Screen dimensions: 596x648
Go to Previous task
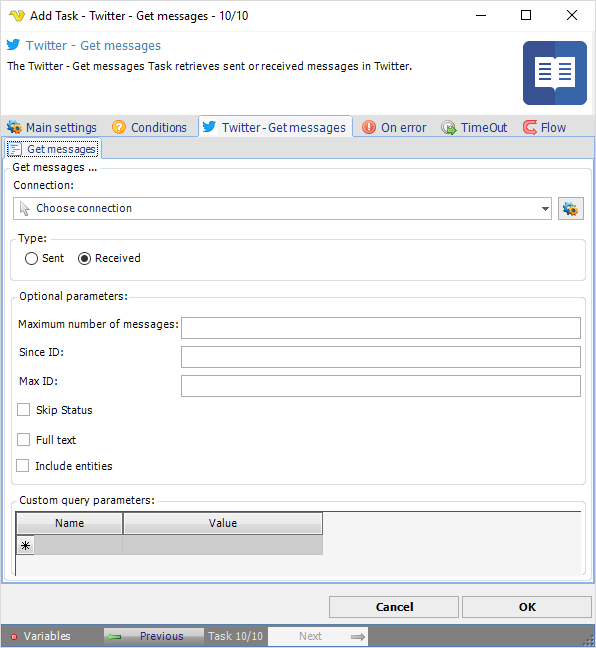point(154,636)
